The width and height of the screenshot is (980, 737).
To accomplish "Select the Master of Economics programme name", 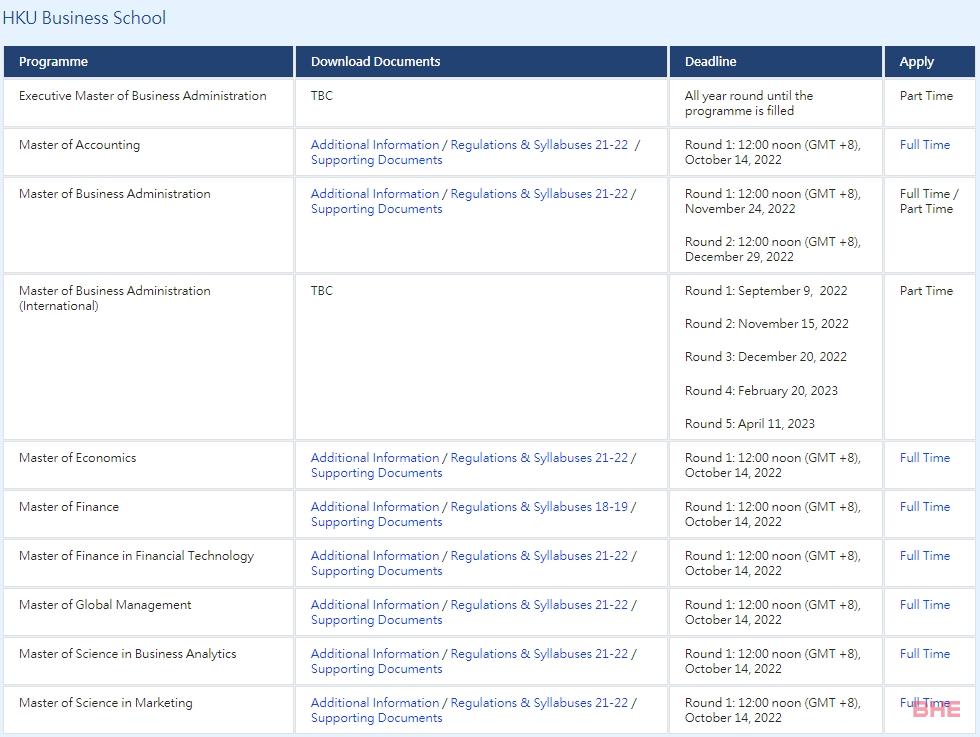I will pyautogui.click(x=78, y=458).
